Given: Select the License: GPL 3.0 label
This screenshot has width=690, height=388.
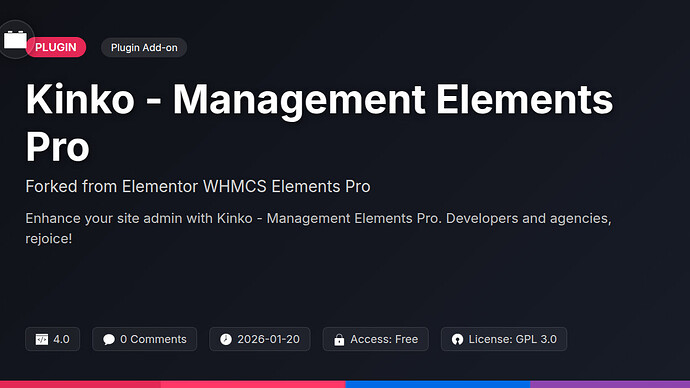Looking at the screenshot, I should (x=513, y=339).
